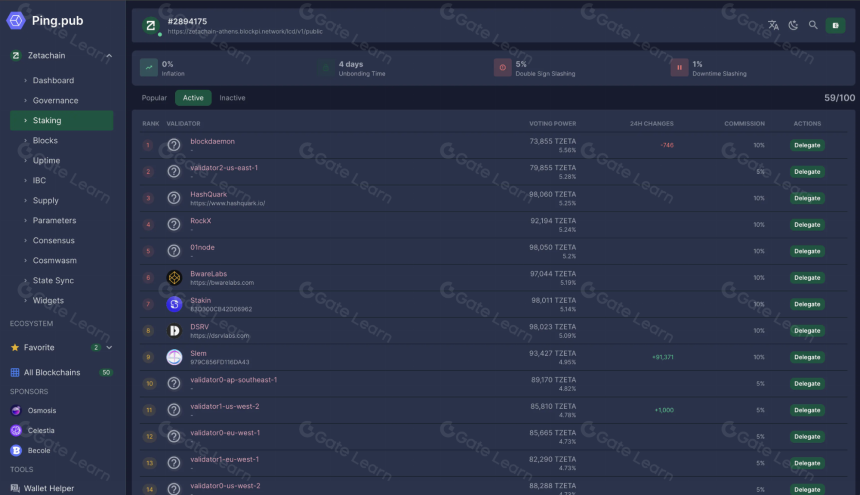Image resolution: width=860 pixels, height=495 pixels.
Task: Click the Downtime Slashing pause icon
Action: tap(679, 67)
